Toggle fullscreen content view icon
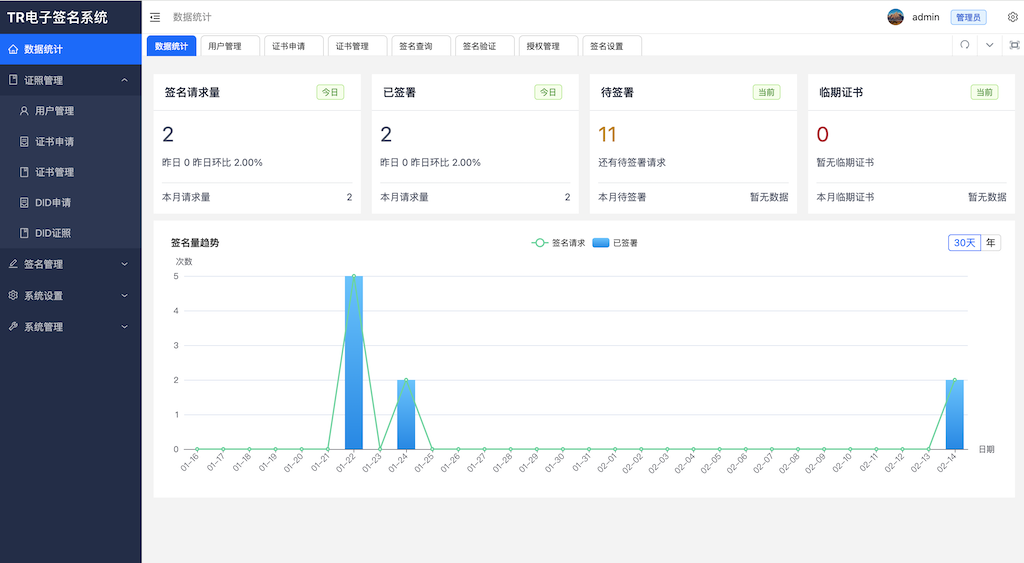The image size is (1024, 563). click(1014, 45)
